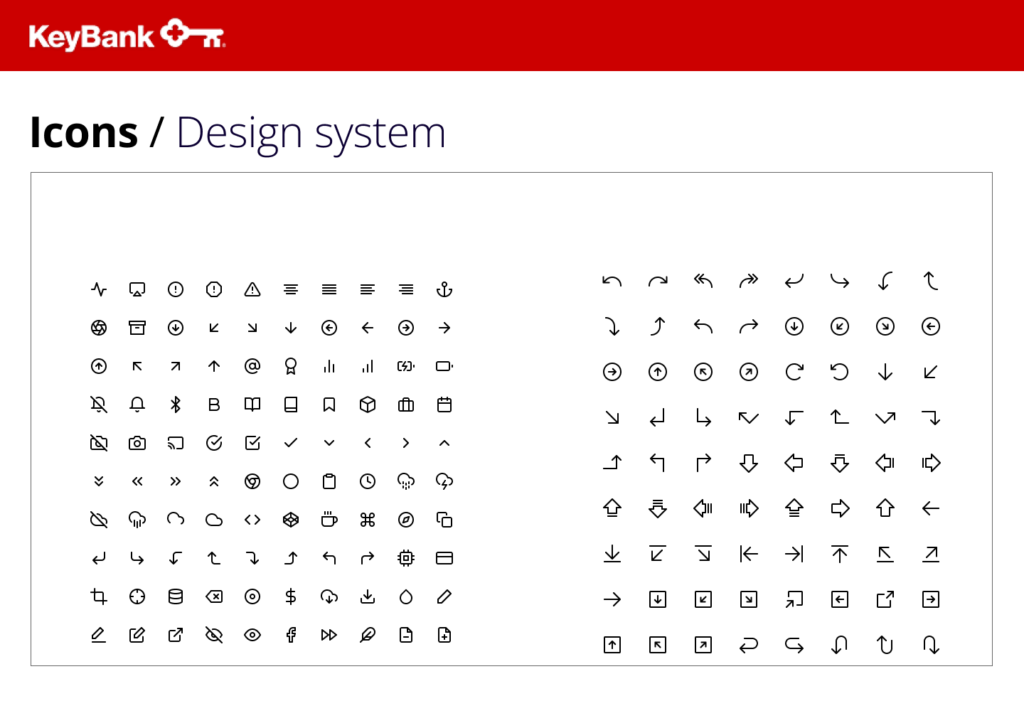
Task: Select the CPU chip icon
Action: coord(406,558)
